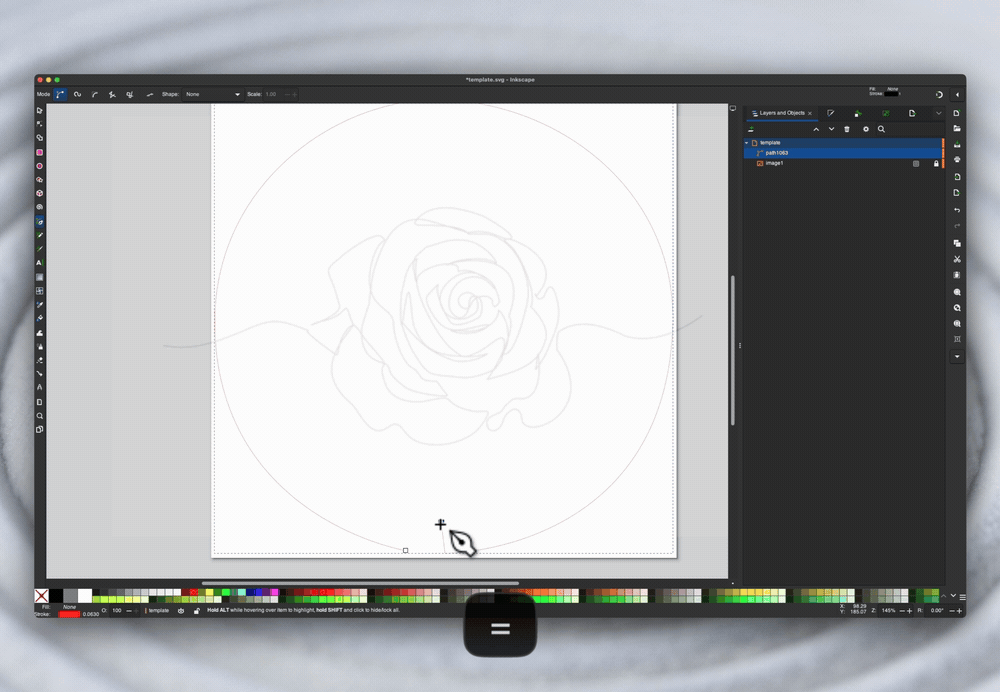Switch to Fill and Stroke tab
1000x692 pixels.
tap(830, 113)
